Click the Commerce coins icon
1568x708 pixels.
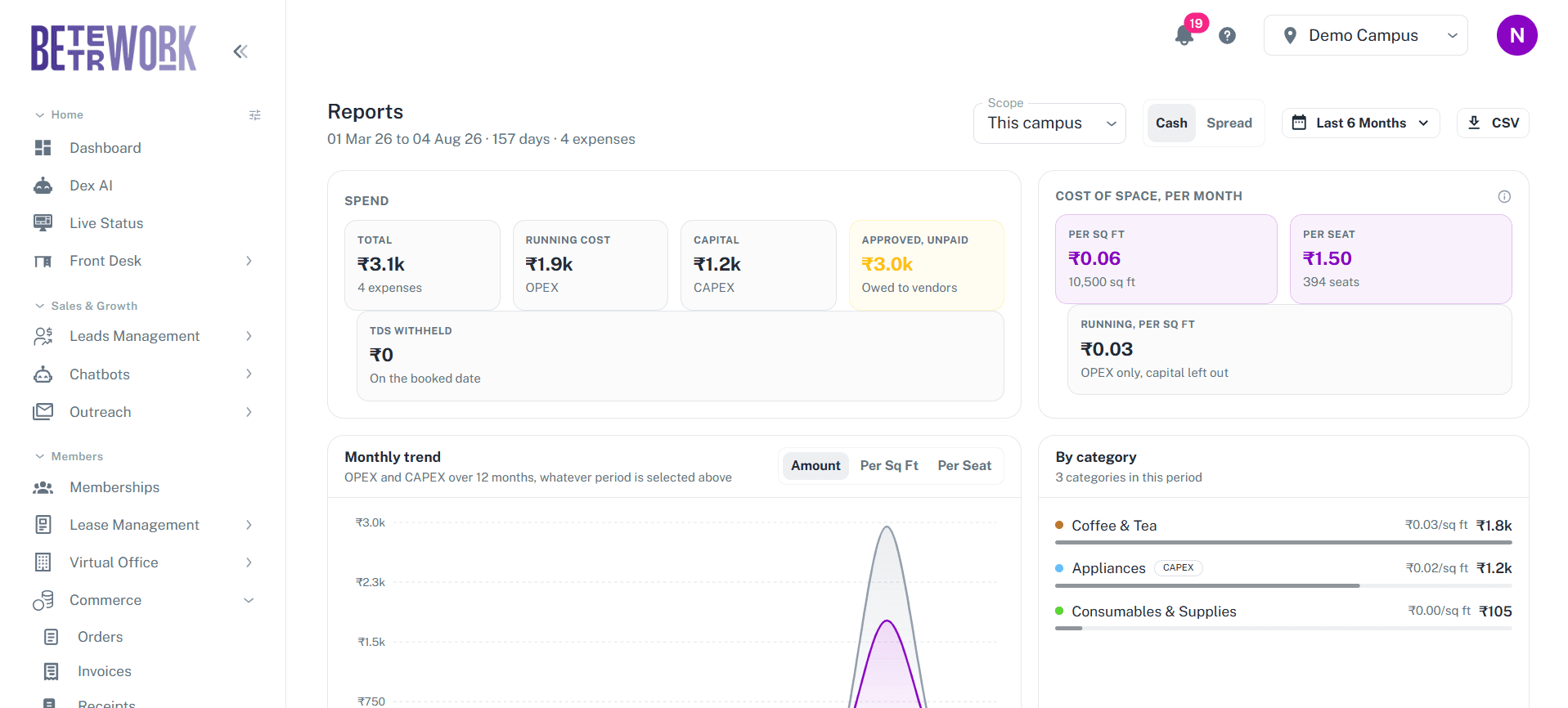click(43, 600)
